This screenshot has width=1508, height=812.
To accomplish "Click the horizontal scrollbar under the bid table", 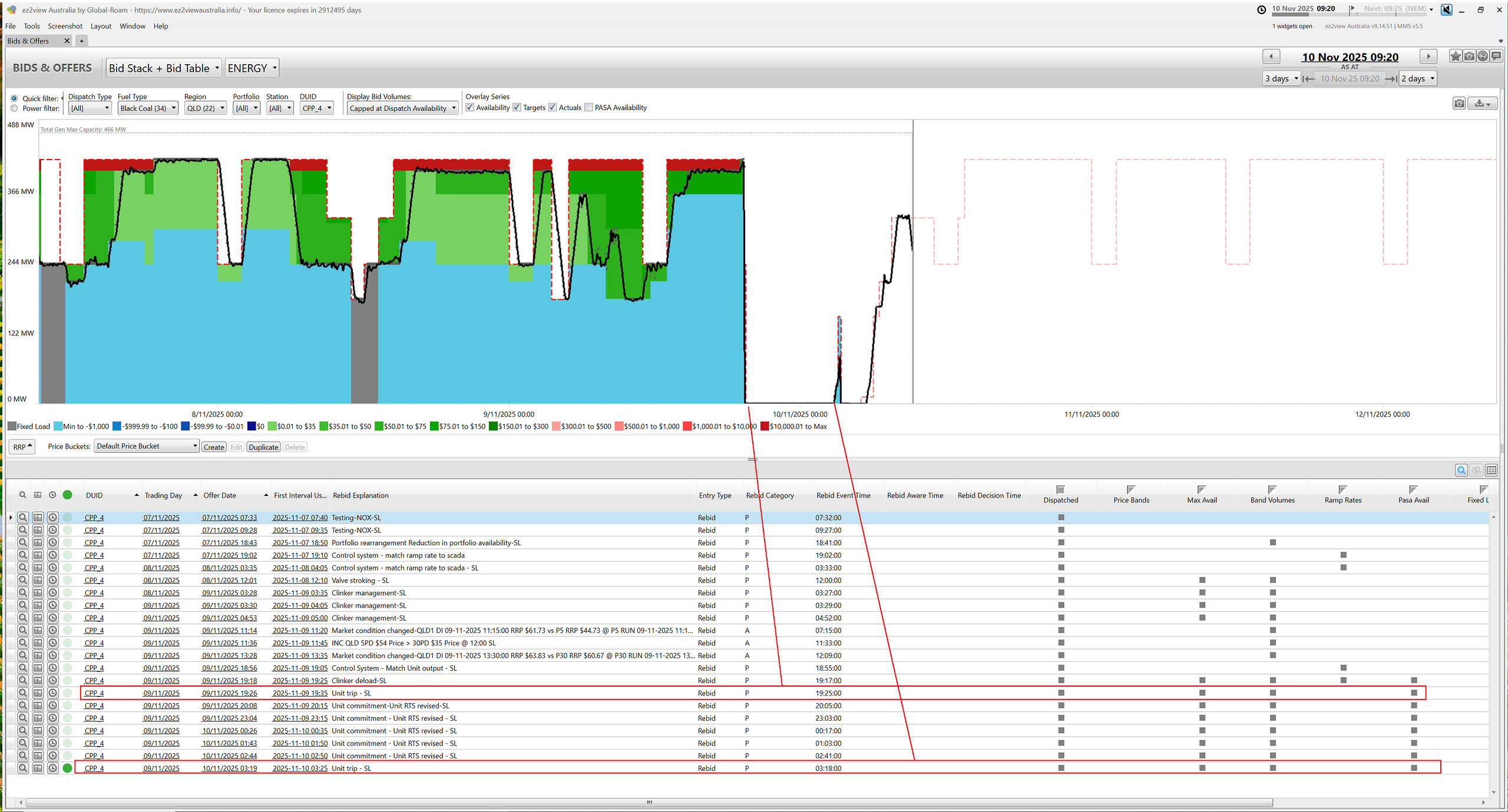I will click(x=648, y=802).
